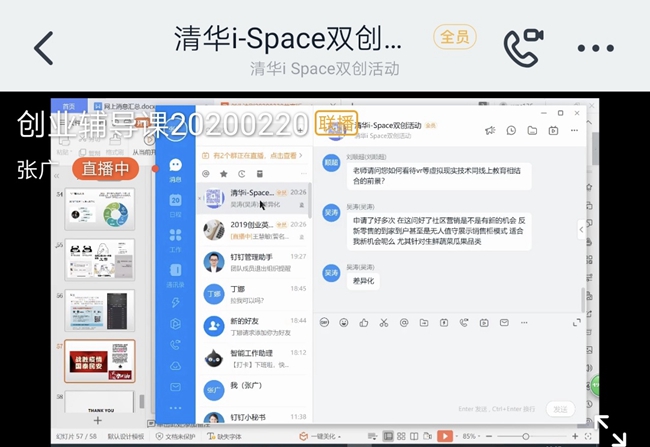Open the chat with 丁娜
This screenshot has height=447, width=650.
pyautogui.click(x=254, y=294)
